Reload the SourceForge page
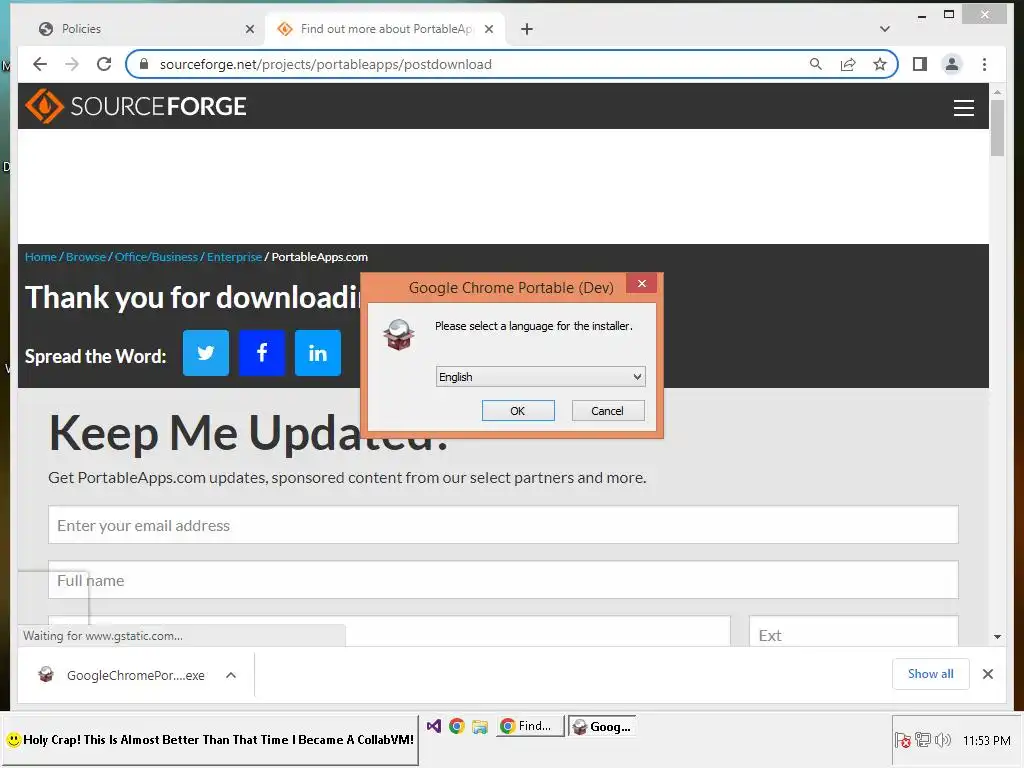 [104, 64]
